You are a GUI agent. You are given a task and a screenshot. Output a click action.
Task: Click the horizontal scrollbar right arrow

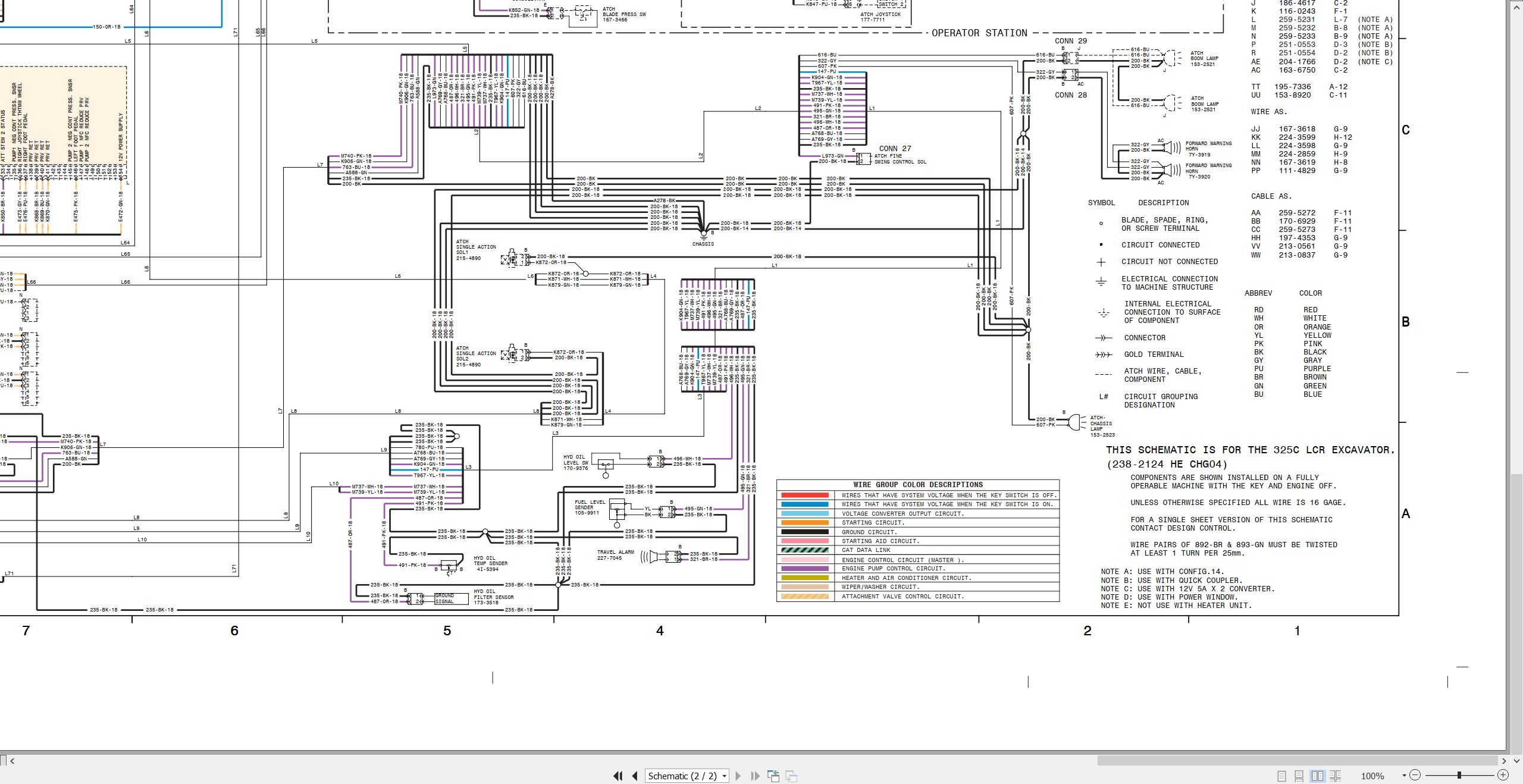(1503, 761)
